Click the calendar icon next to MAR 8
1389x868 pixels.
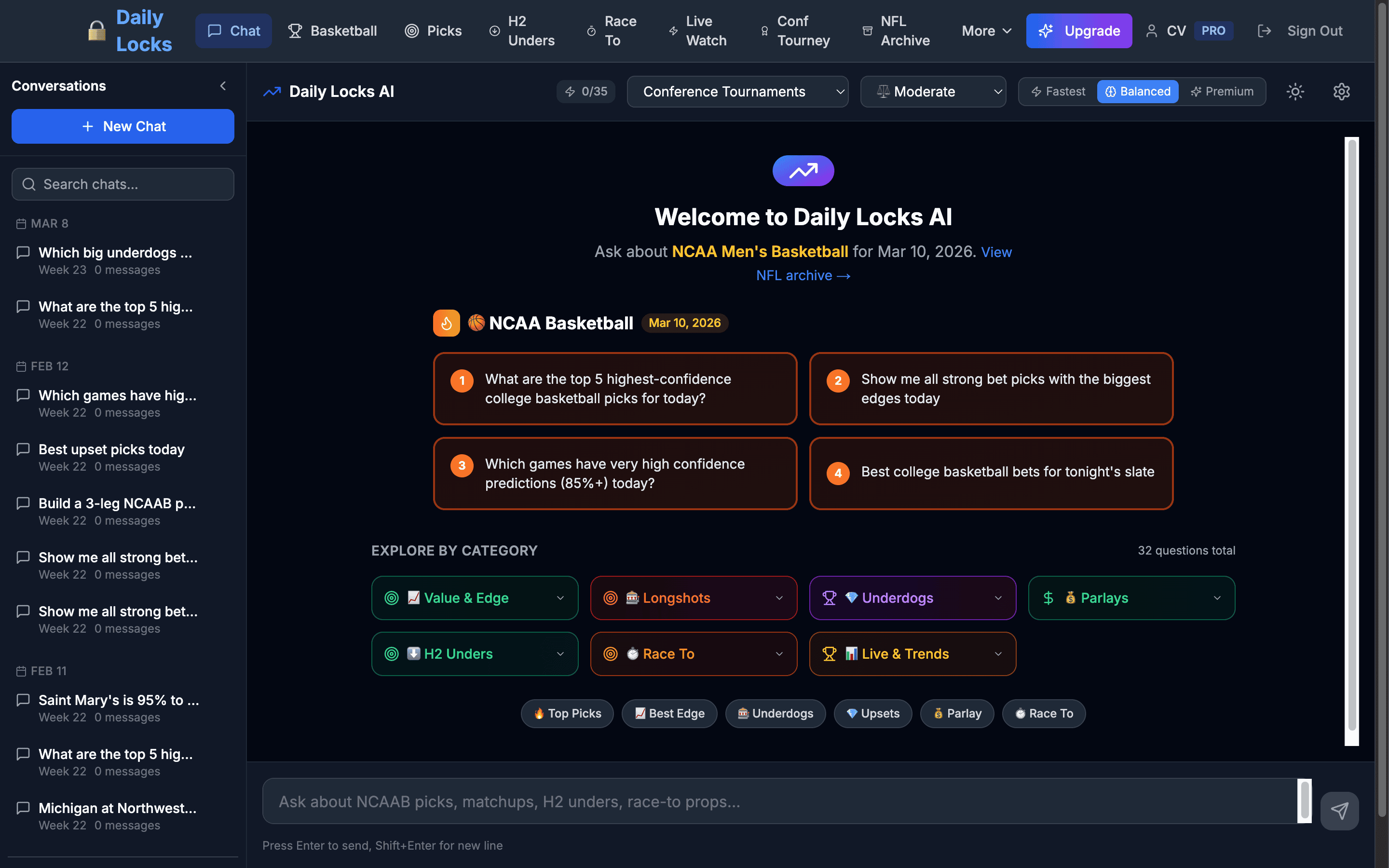point(21,224)
